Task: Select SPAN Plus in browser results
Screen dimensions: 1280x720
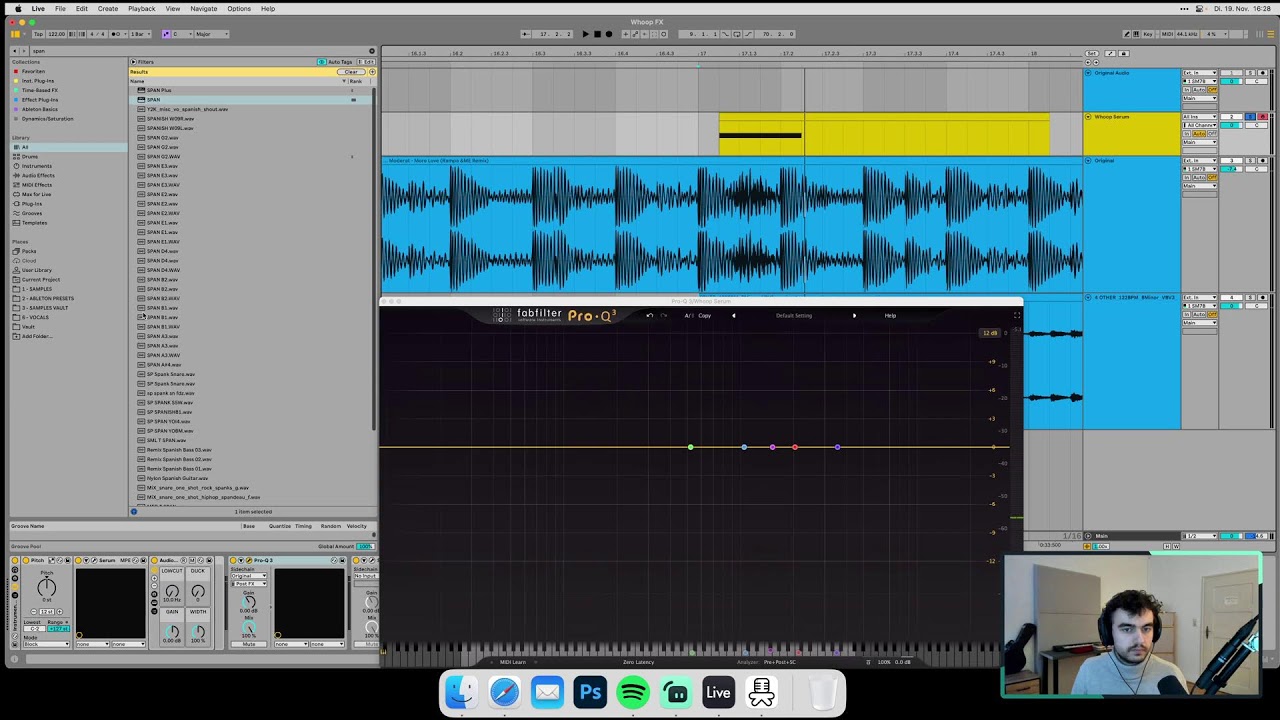Action: tap(248, 90)
